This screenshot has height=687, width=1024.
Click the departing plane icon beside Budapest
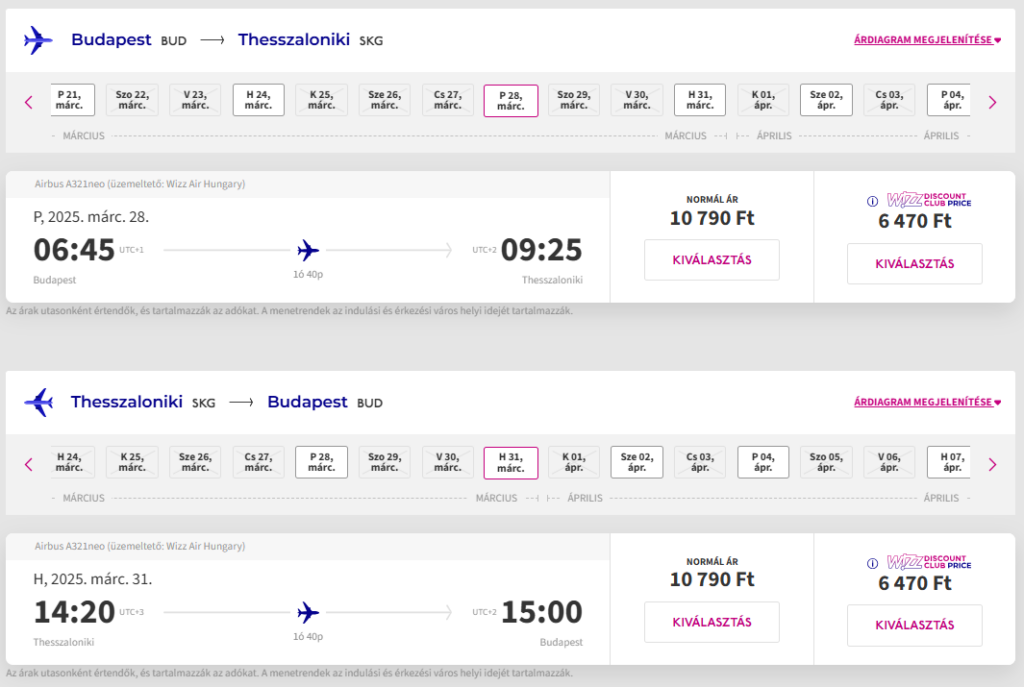[x=38, y=40]
